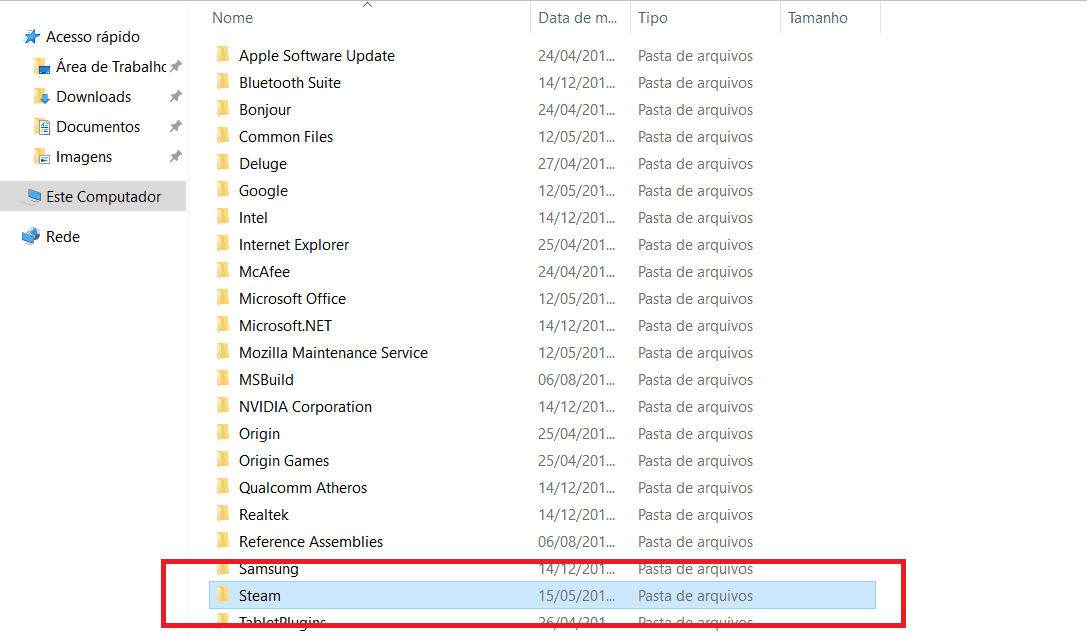Click the Acesso rápido star icon
This screenshot has width=1087, height=637.
(31, 37)
